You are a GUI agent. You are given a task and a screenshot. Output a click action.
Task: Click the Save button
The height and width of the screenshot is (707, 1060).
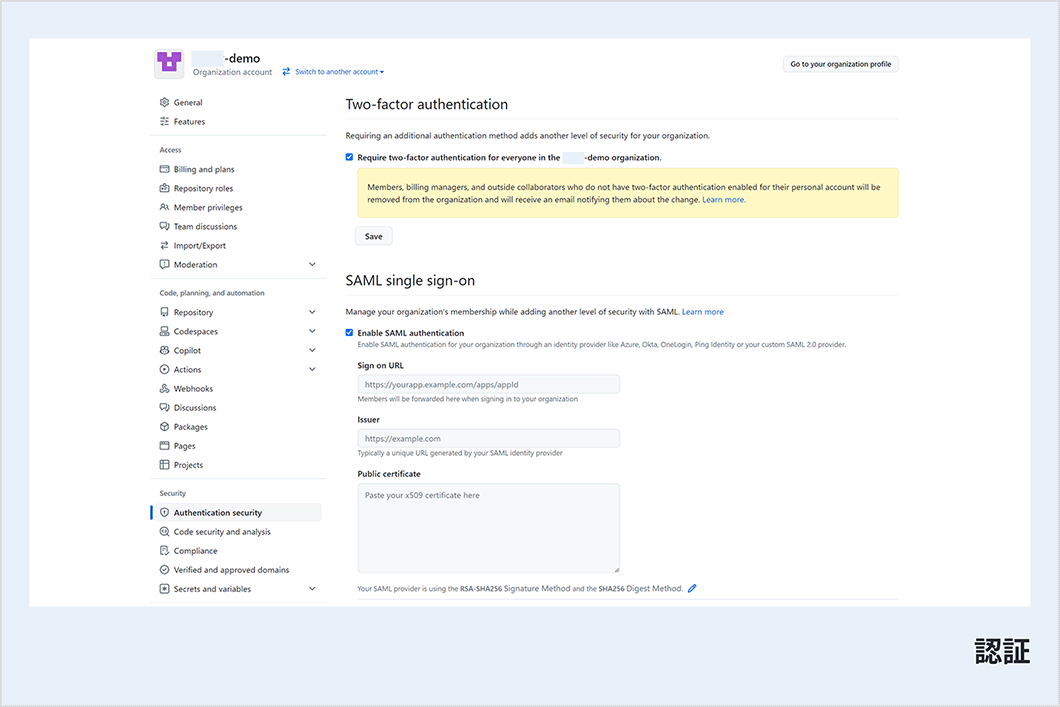click(373, 237)
